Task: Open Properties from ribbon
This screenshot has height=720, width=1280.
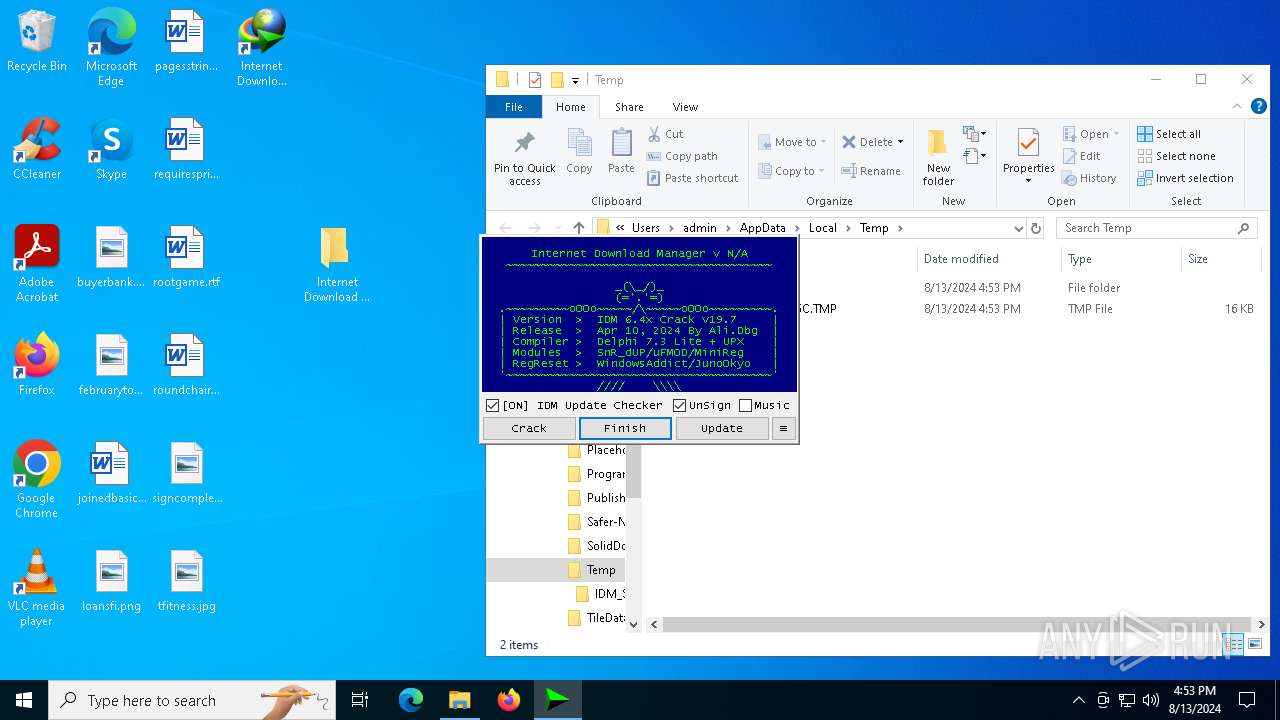Action: pos(1029,156)
